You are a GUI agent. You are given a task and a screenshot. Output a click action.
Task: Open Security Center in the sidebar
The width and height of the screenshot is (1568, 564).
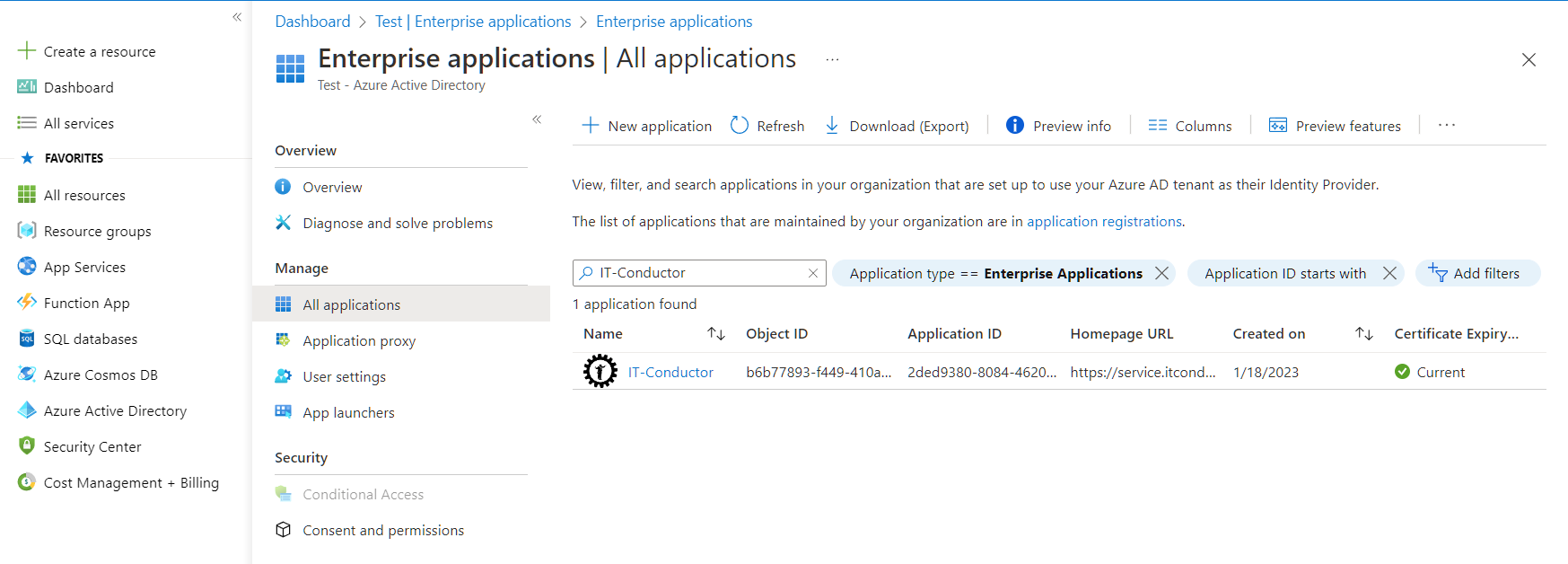coord(92,446)
